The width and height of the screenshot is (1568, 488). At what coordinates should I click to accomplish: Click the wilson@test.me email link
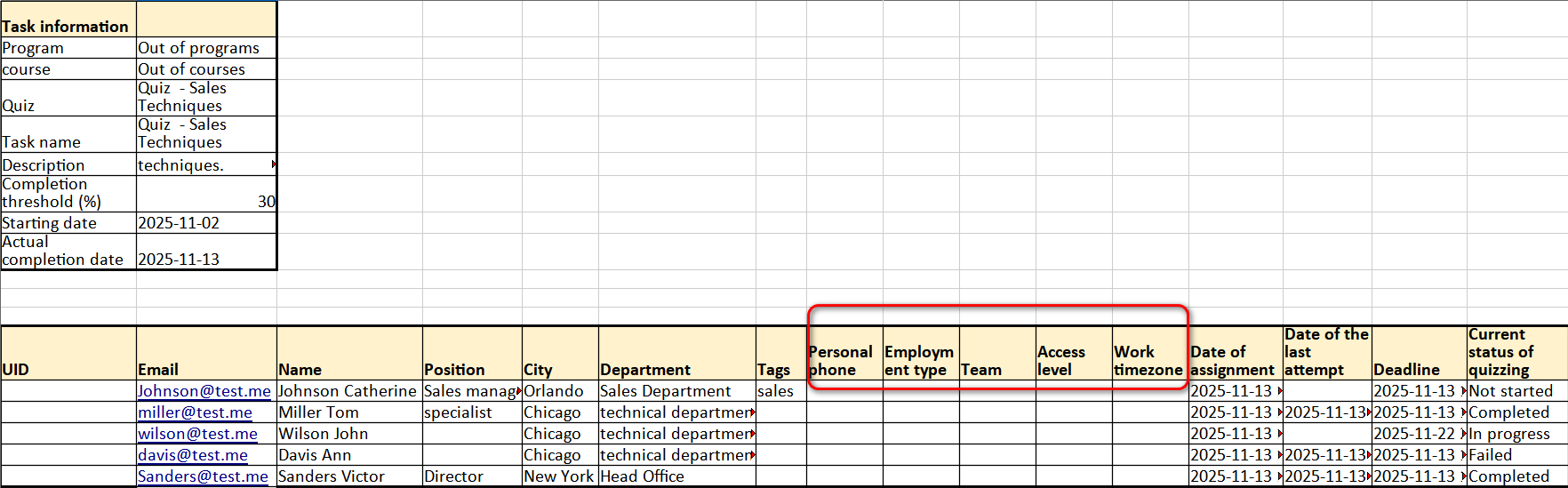pyautogui.click(x=197, y=434)
